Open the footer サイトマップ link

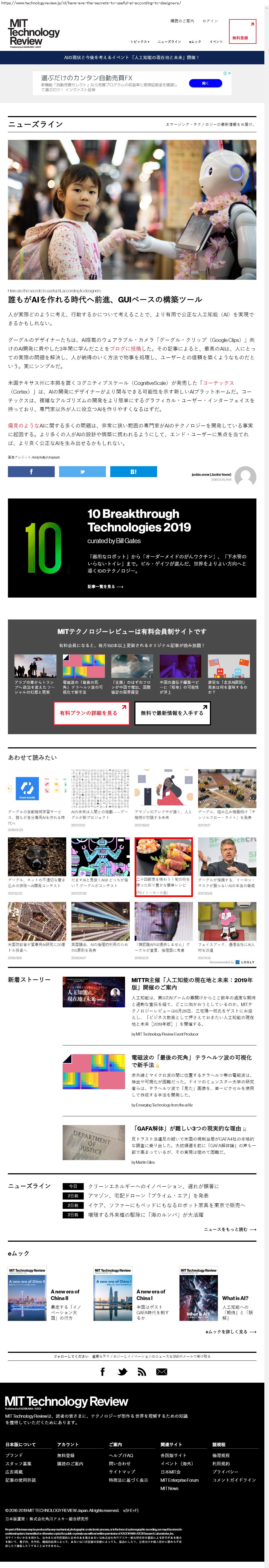(122, 1472)
